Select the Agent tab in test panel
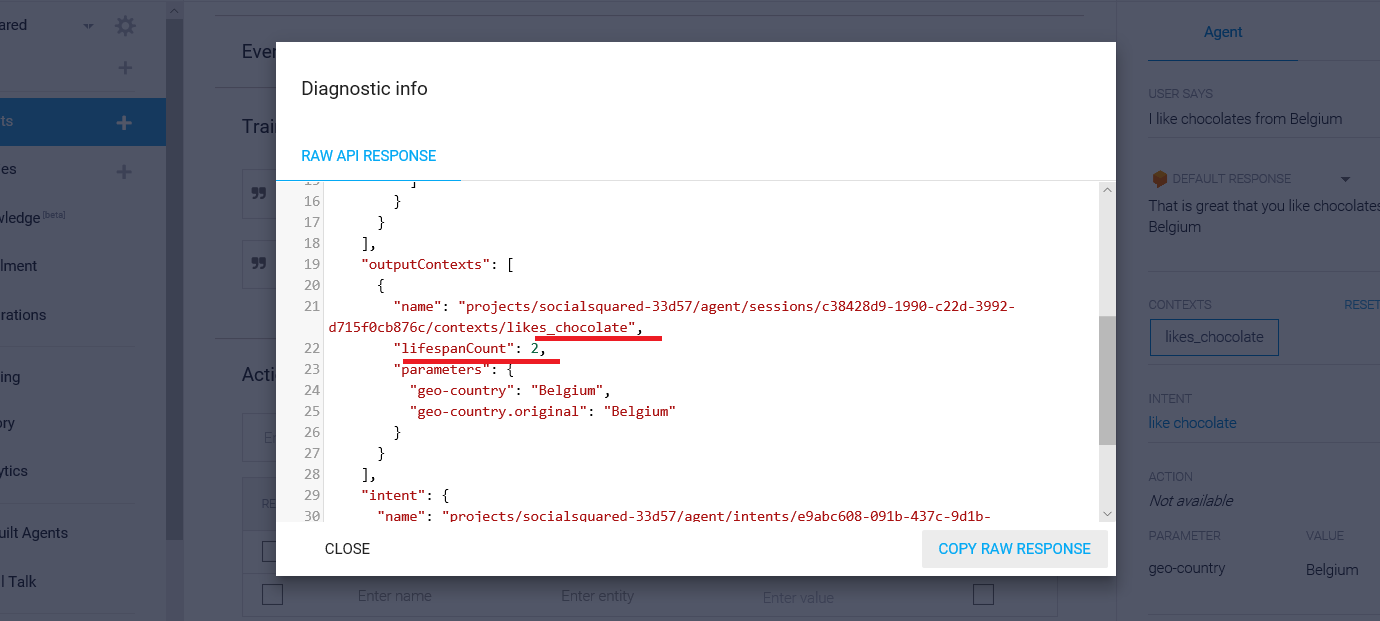Image resolution: width=1380 pixels, height=621 pixels. (1223, 32)
